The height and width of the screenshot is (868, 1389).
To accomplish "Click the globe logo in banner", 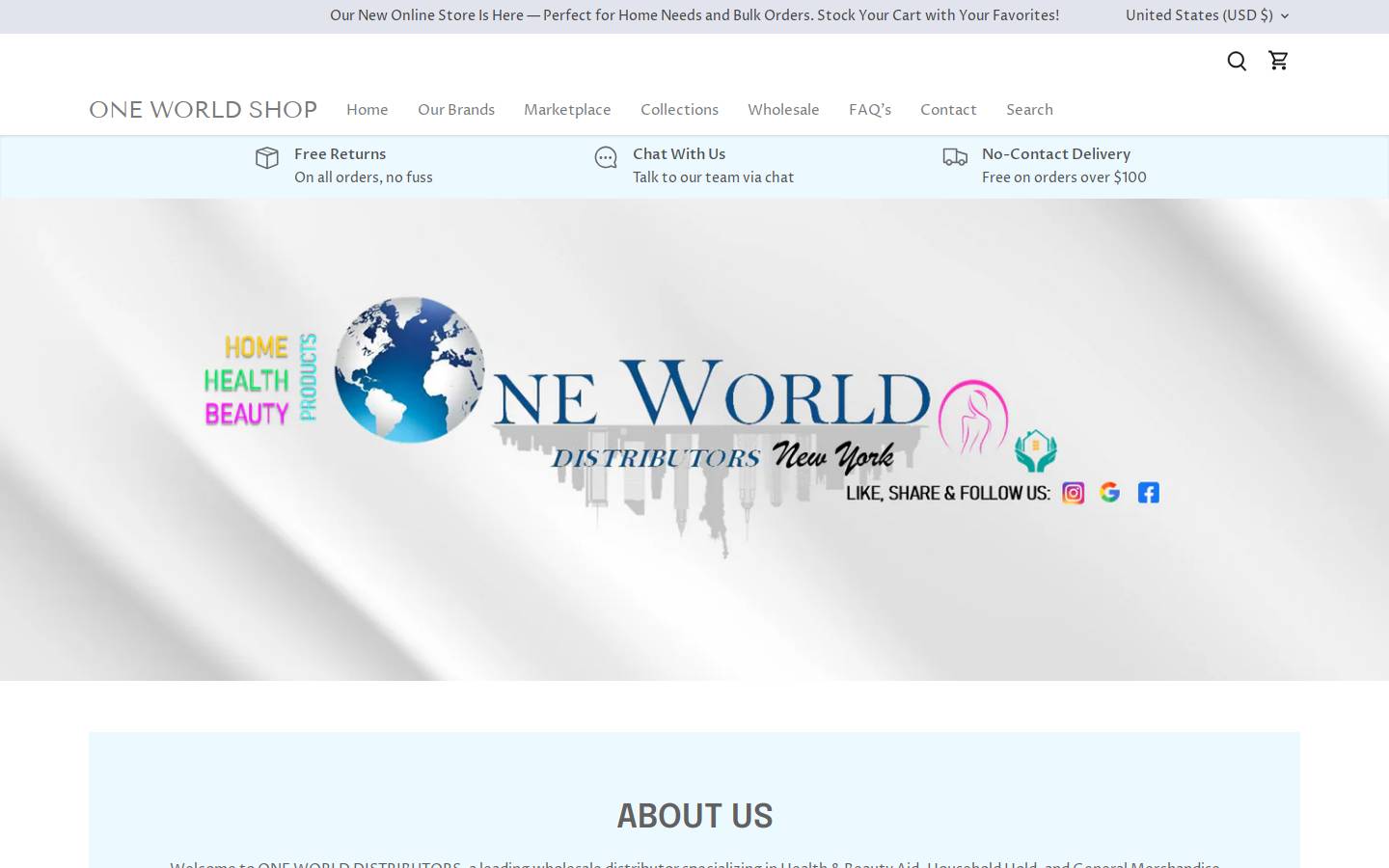I will 410,370.
